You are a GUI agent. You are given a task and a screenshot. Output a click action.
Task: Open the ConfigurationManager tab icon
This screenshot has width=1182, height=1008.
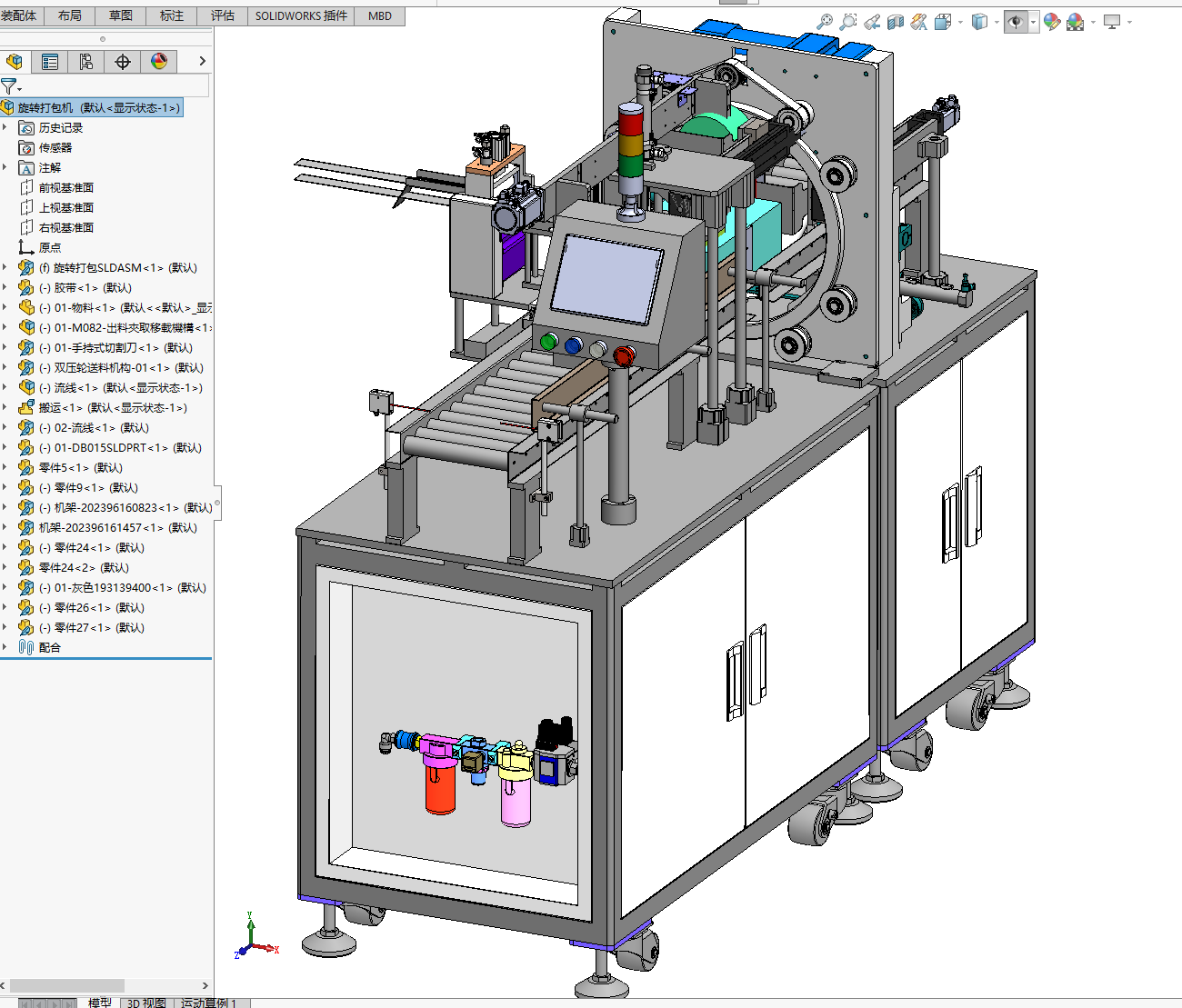coord(86,62)
